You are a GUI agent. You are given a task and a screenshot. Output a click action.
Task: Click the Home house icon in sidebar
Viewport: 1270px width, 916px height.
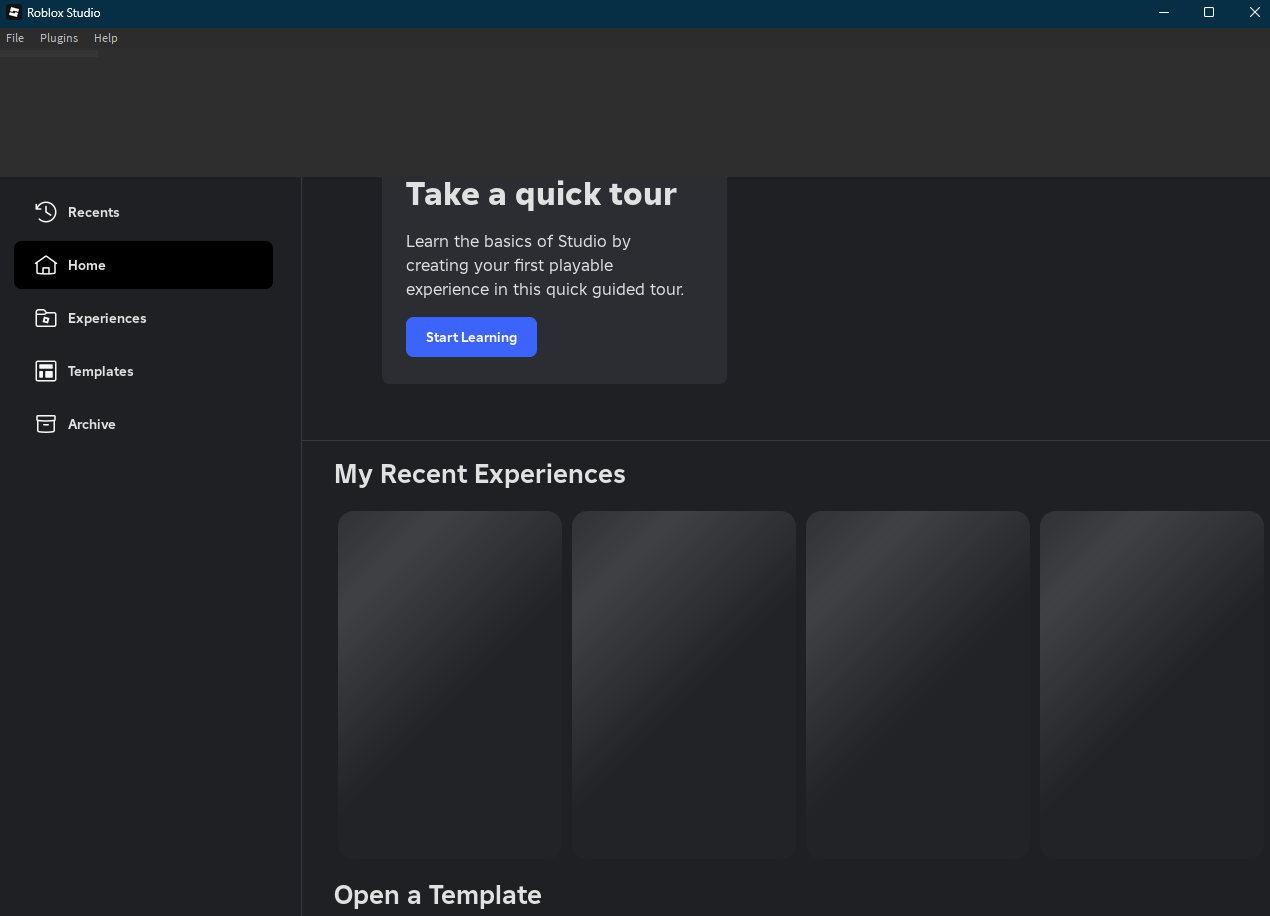pos(45,265)
